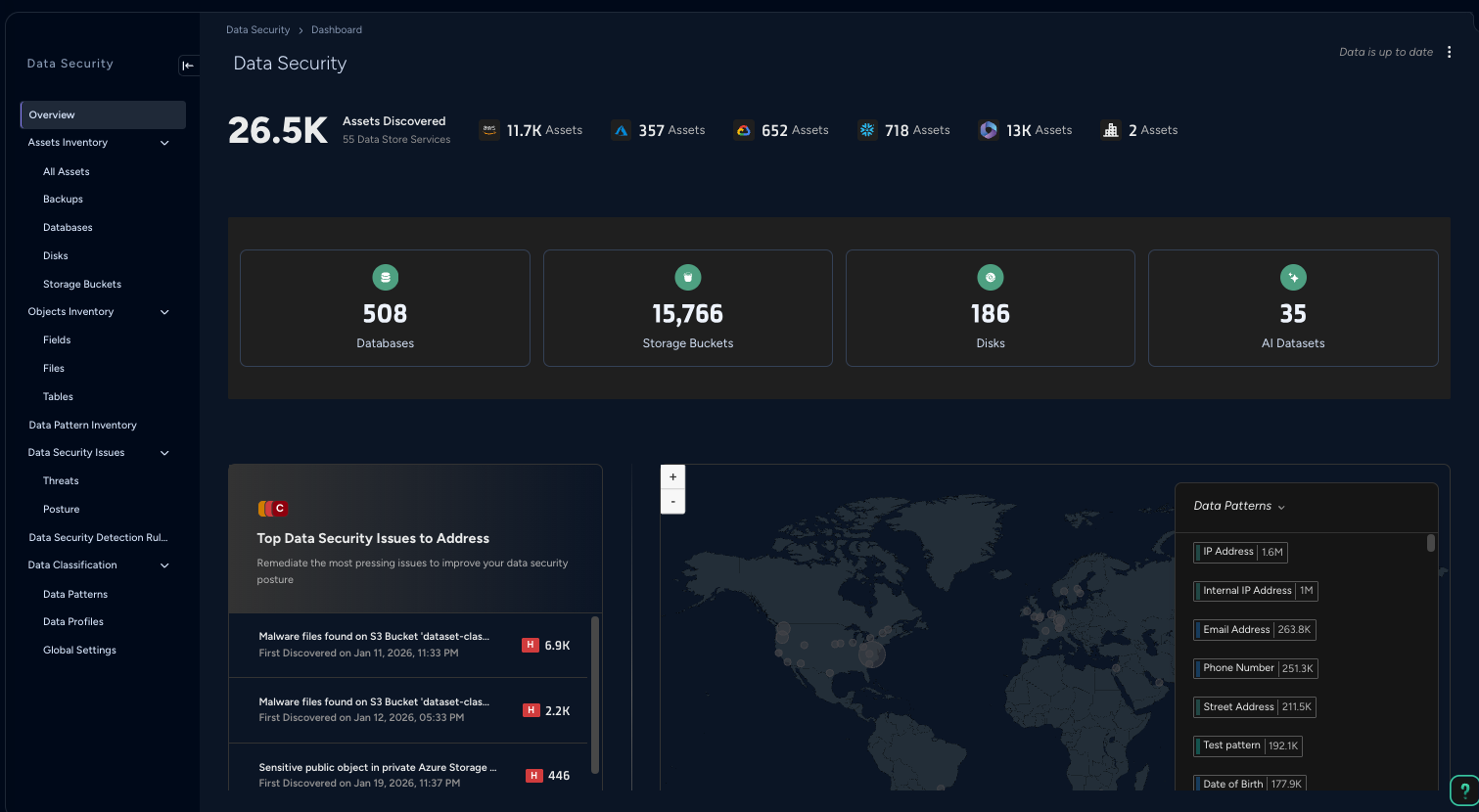The height and width of the screenshot is (812, 1479).
Task: Select the Email Address 263.8K pattern
Action: click(x=1255, y=630)
